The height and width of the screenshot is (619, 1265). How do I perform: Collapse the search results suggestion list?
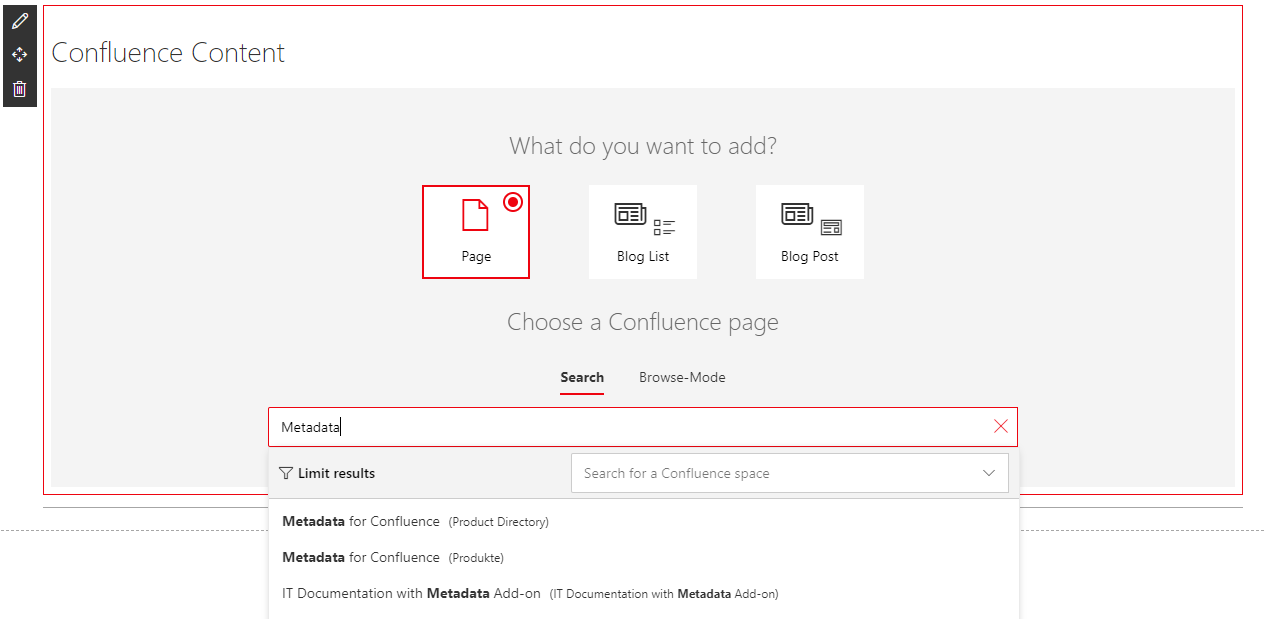pos(1000,426)
